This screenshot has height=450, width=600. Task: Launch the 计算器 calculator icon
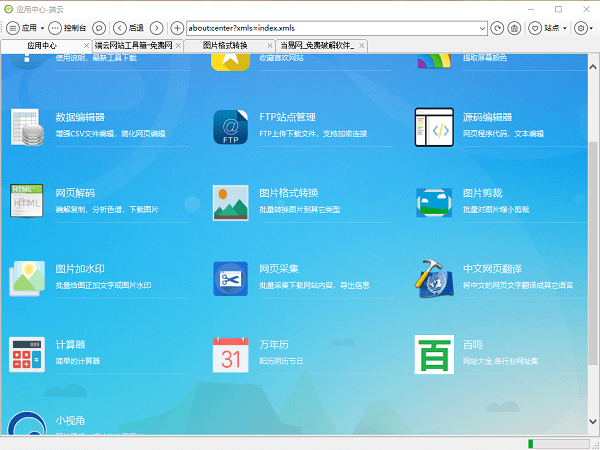point(26,354)
